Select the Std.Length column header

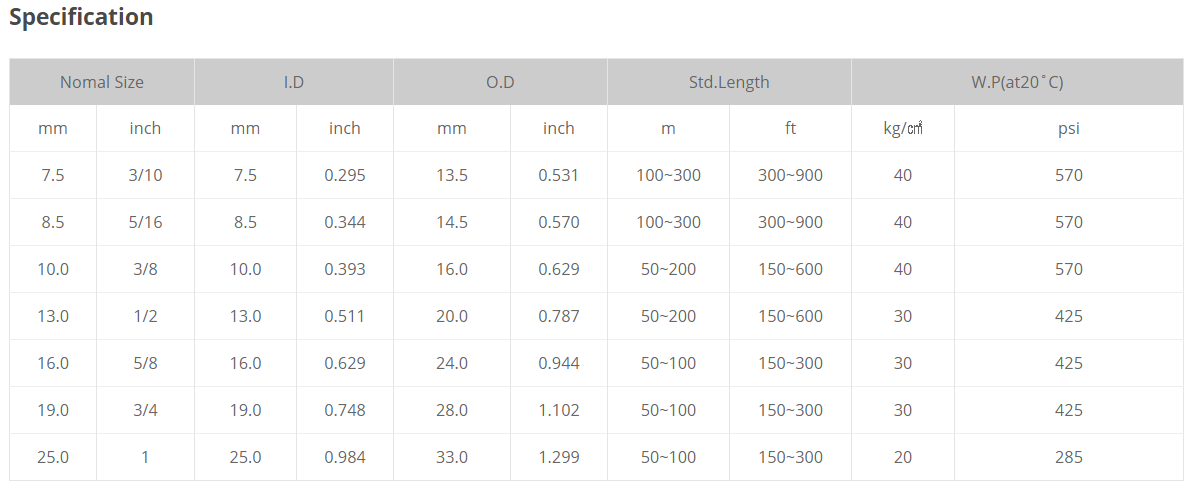[x=729, y=82]
